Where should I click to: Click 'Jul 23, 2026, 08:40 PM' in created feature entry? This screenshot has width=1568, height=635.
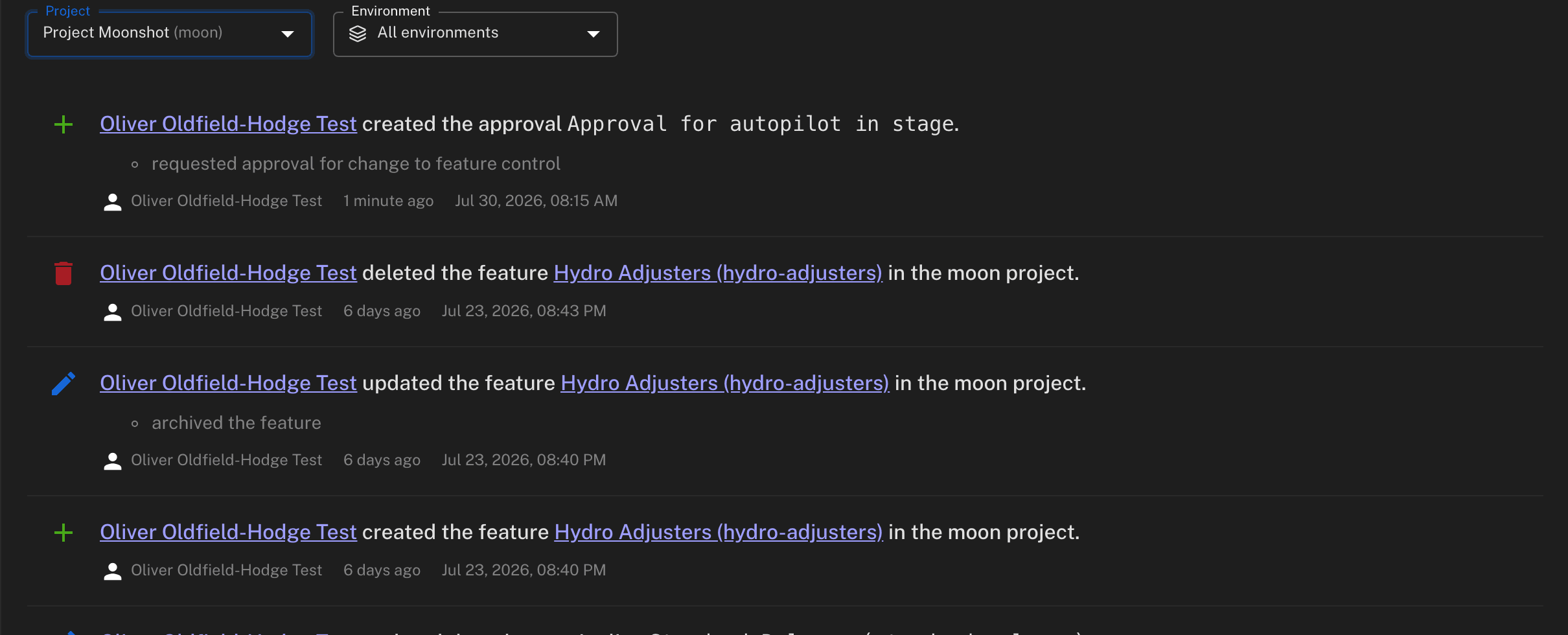tap(524, 570)
